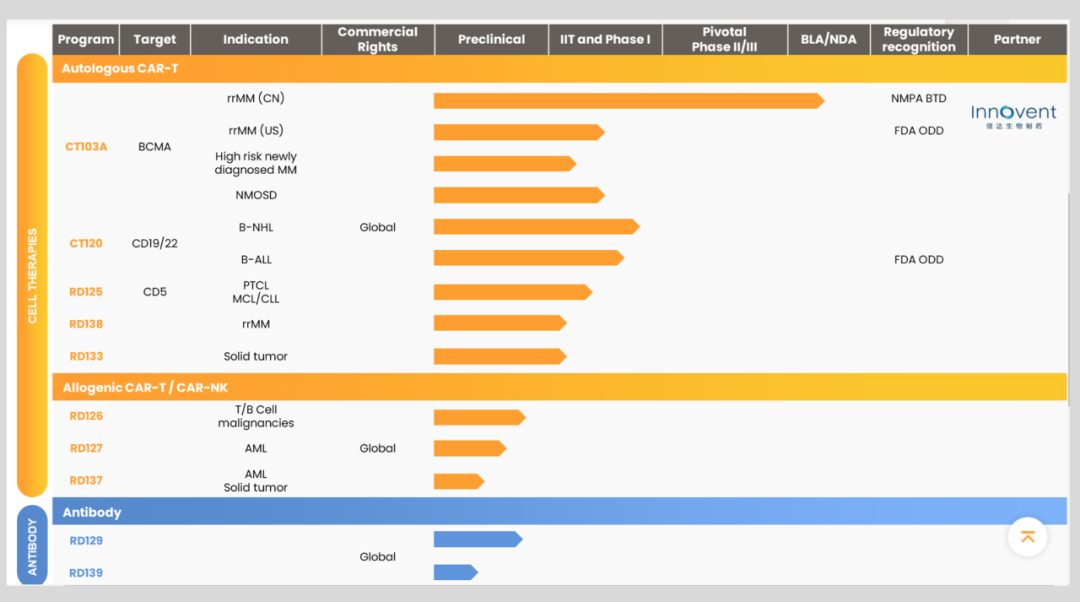1080x602 pixels.
Task: Click the RD139 blue progress bar
Action: pos(454,573)
